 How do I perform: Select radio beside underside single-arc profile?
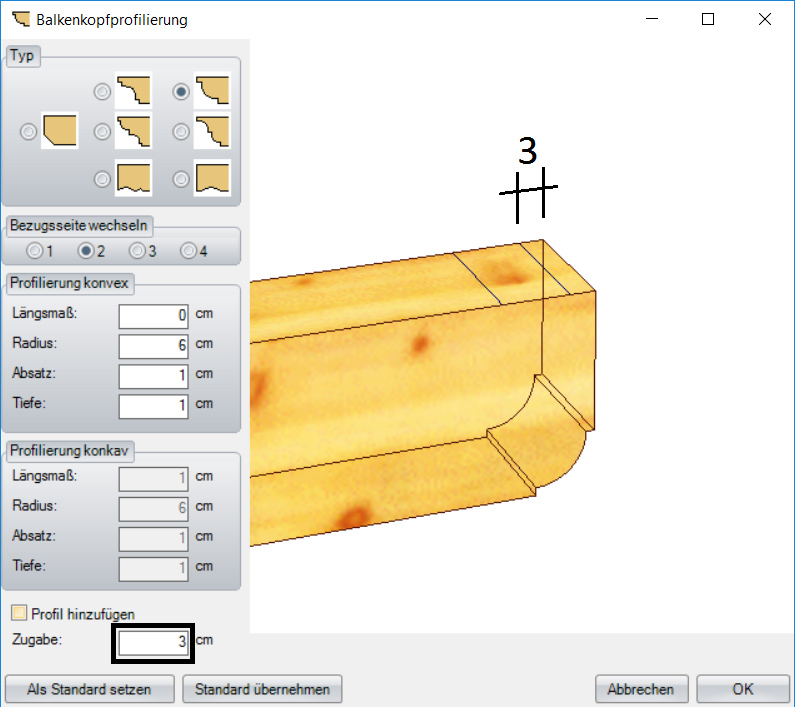click(x=181, y=179)
